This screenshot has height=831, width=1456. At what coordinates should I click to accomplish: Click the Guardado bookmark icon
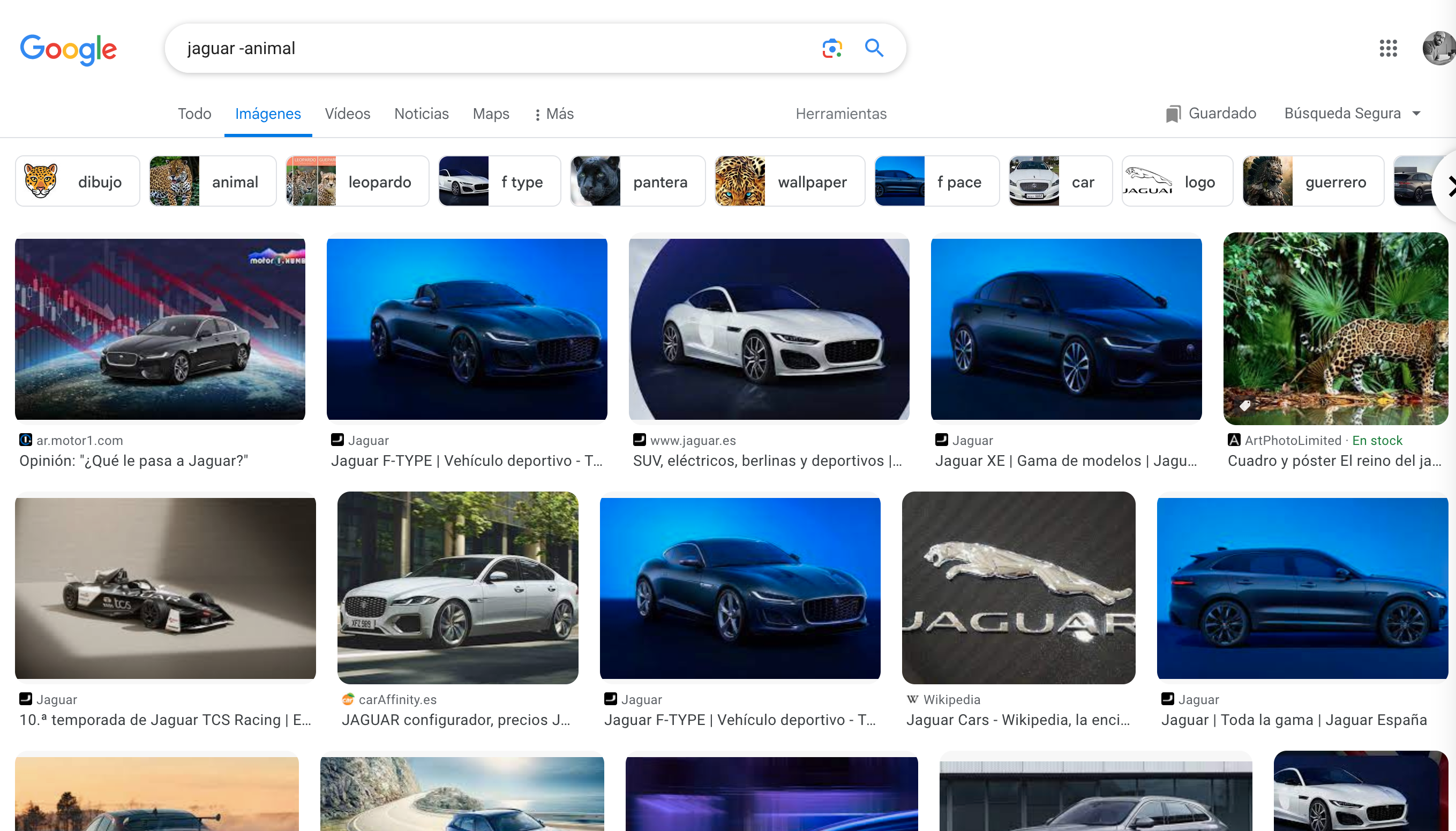coord(1173,114)
